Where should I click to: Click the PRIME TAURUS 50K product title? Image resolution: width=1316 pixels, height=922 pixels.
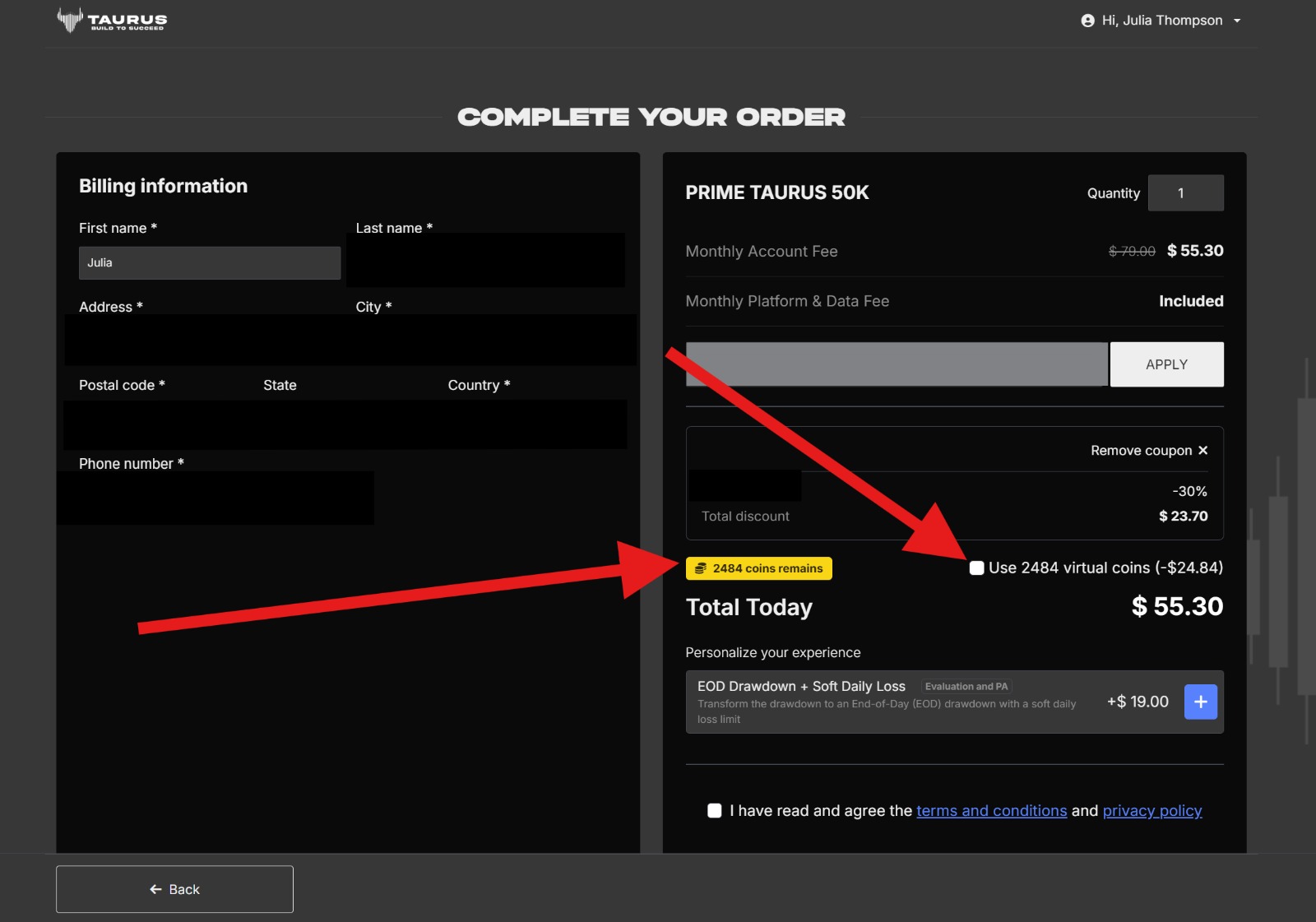pyautogui.click(x=777, y=192)
